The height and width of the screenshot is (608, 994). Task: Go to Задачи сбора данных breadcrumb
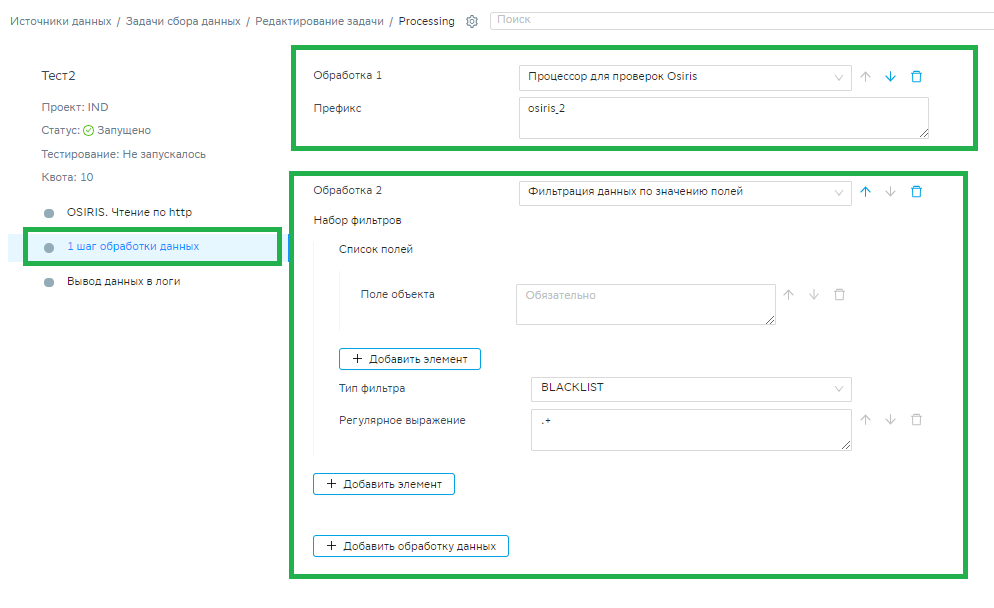tap(182, 21)
